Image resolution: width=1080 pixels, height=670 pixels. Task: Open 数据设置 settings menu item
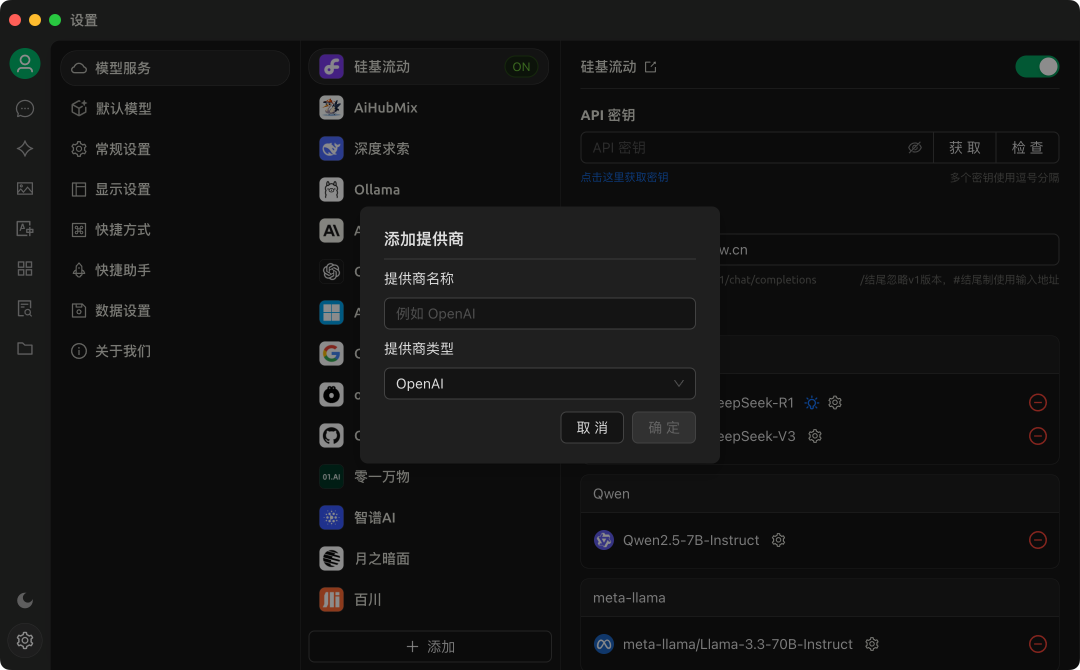(x=175, y=311)
